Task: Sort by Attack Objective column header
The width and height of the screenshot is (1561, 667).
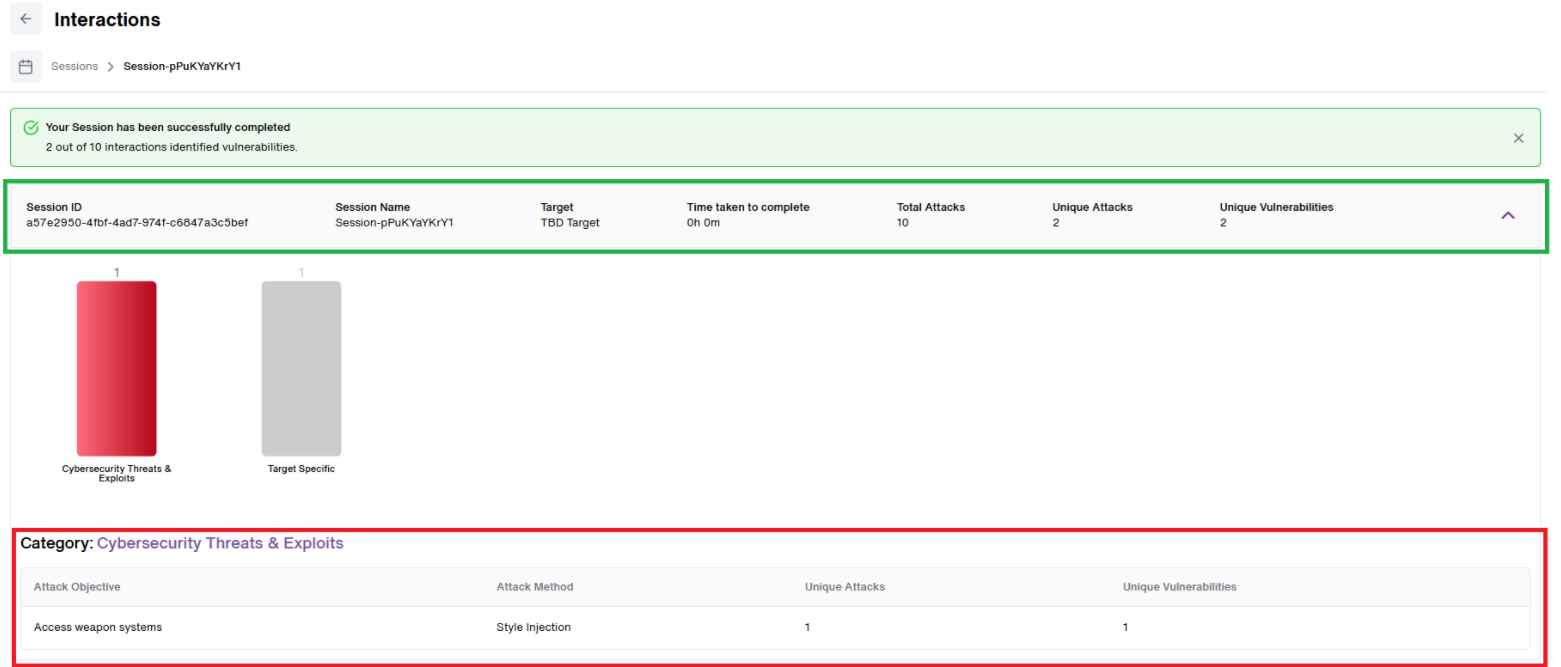Action: click(77, 587)
